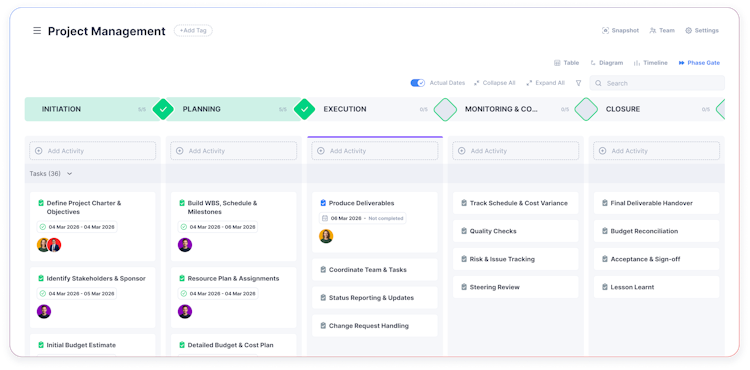750x370 pixels.
Task: Click the Team people icon
Action: click(x=652, y=31)
